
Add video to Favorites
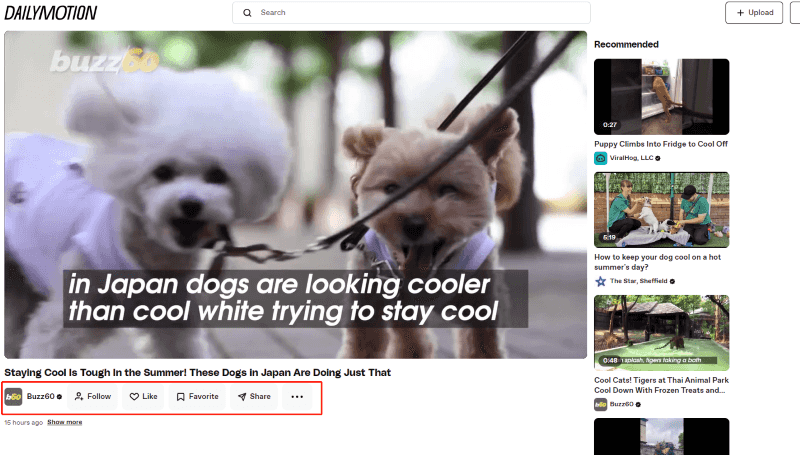coord(197,397)
